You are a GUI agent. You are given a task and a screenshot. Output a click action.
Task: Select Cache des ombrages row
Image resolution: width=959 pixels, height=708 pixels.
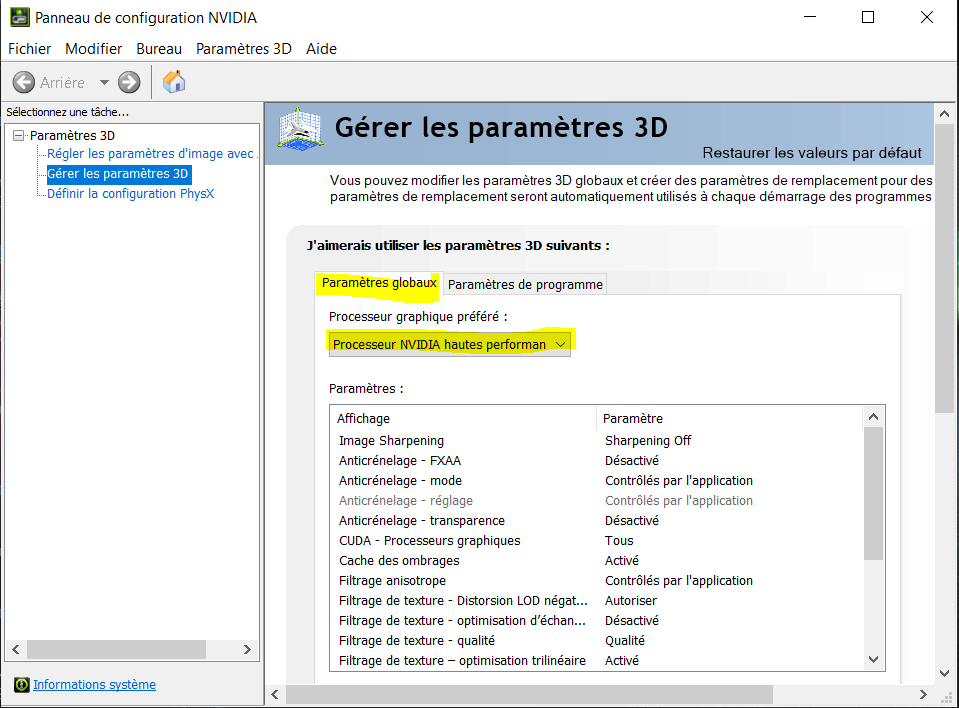point(598,561)
